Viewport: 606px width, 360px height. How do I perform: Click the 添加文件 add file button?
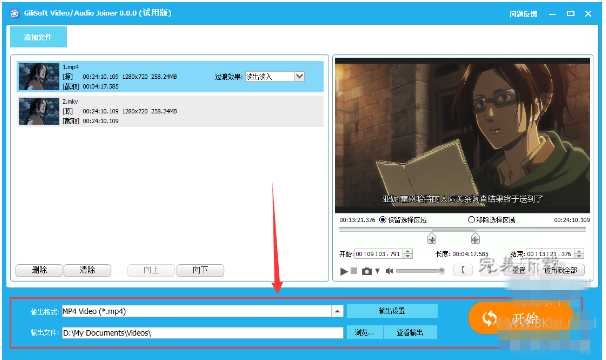(38, 37)
